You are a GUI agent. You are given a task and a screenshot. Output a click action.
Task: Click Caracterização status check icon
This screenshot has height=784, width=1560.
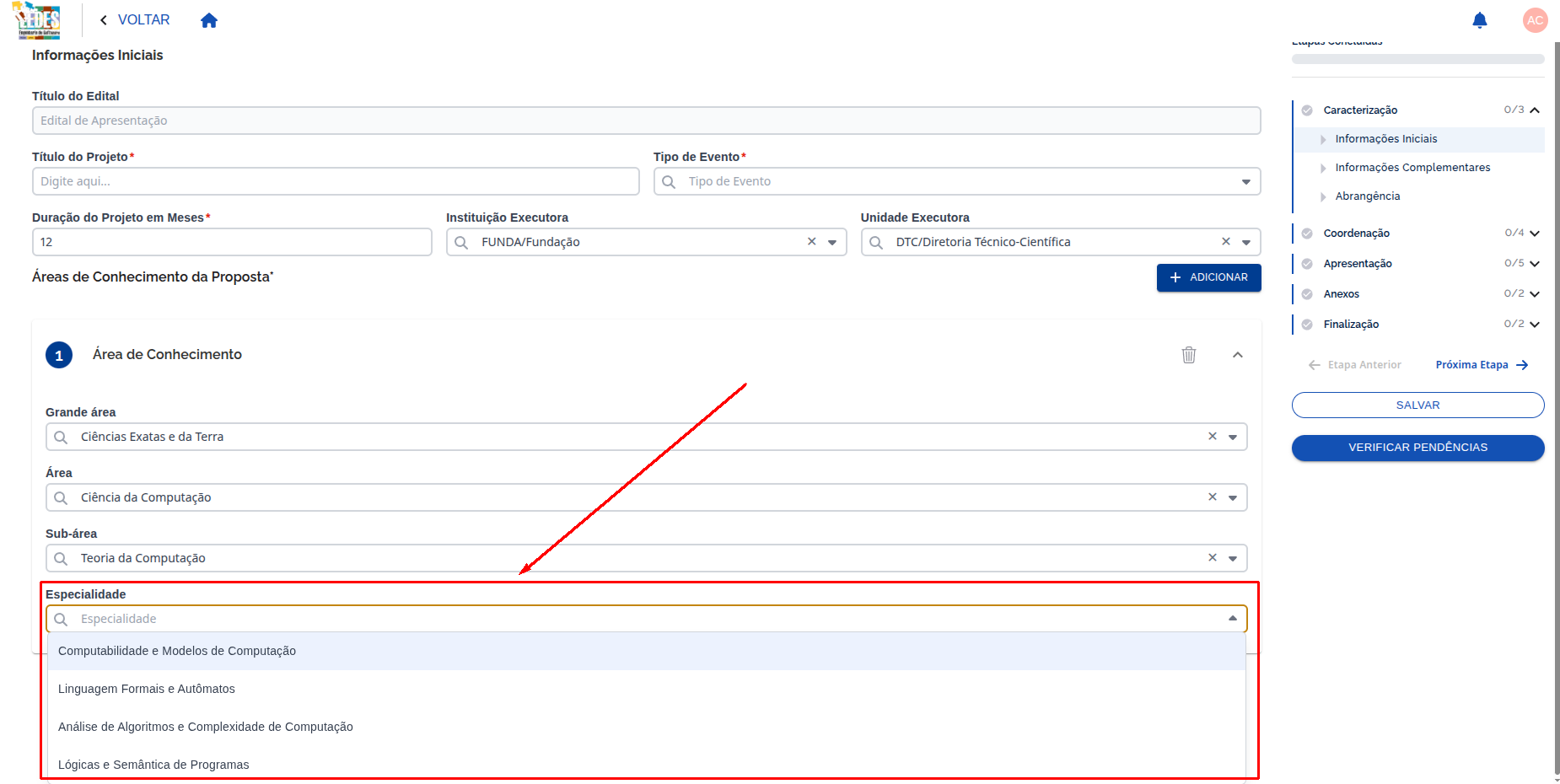click(x=1307, y=110)
